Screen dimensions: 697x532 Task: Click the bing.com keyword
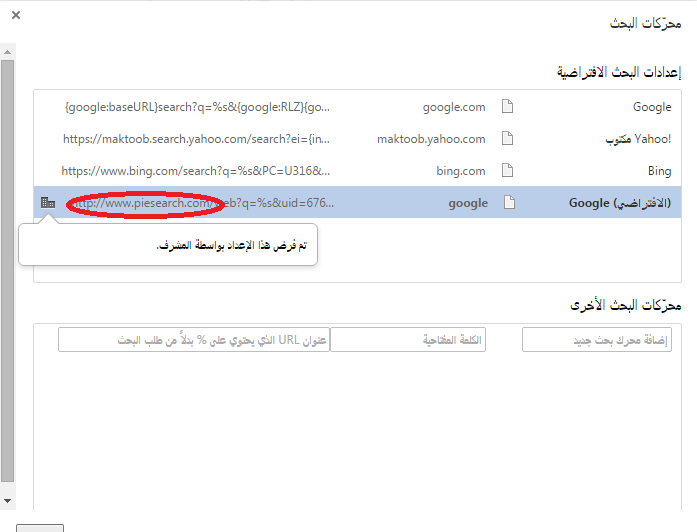[461, 171]
